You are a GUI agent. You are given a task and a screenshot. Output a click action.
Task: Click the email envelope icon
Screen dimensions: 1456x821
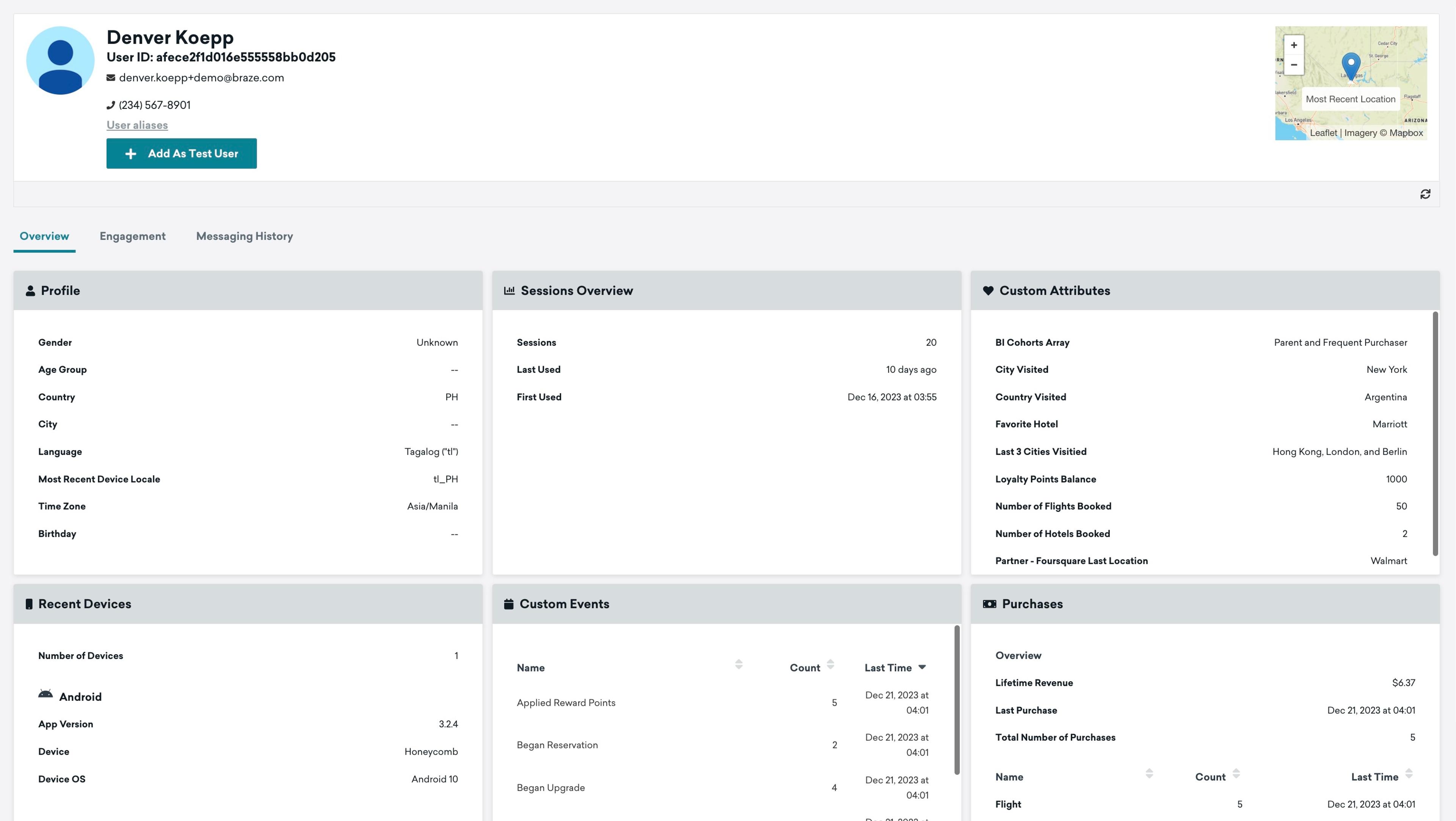111,77
